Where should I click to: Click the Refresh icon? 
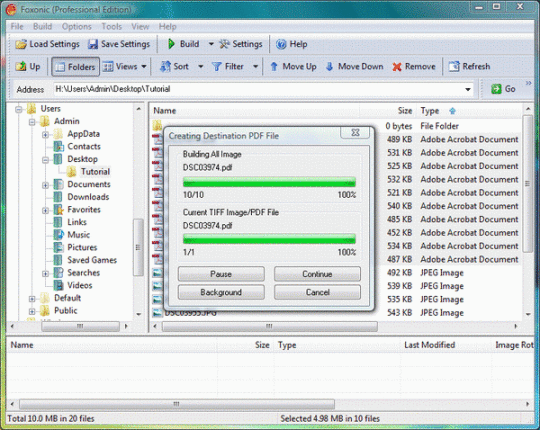[x=454, y=66]
